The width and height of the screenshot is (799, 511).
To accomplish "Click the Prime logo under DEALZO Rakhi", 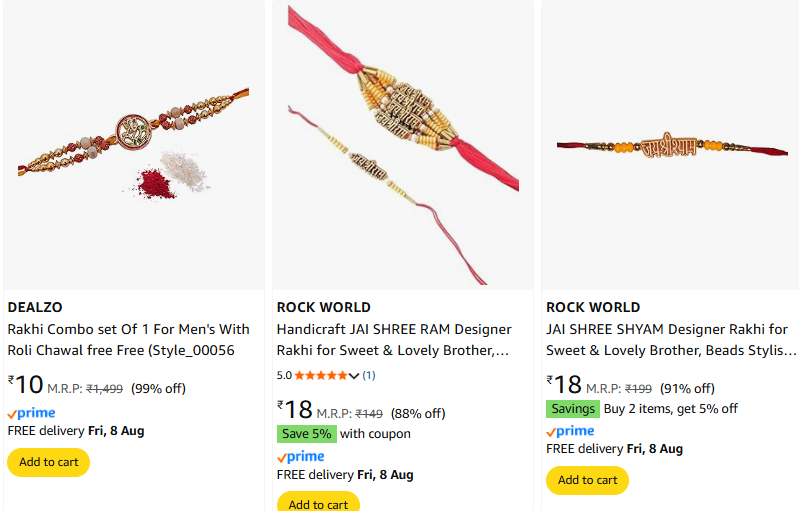I will (31, 413).
